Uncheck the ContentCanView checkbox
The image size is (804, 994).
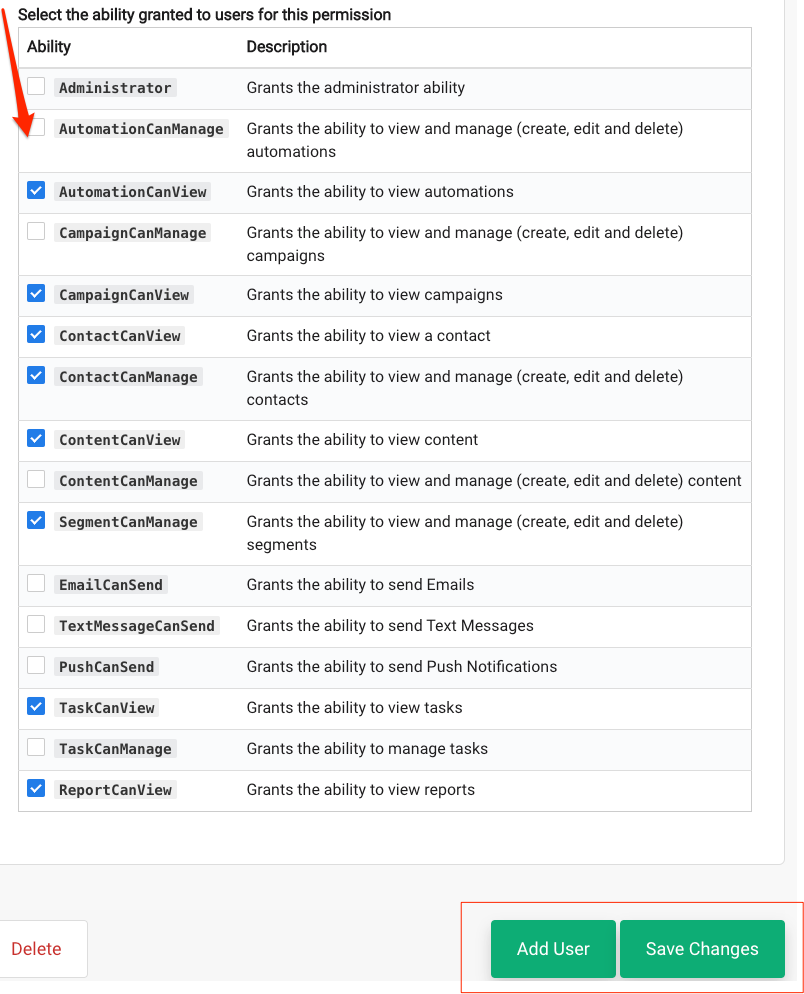coord(36,438)
